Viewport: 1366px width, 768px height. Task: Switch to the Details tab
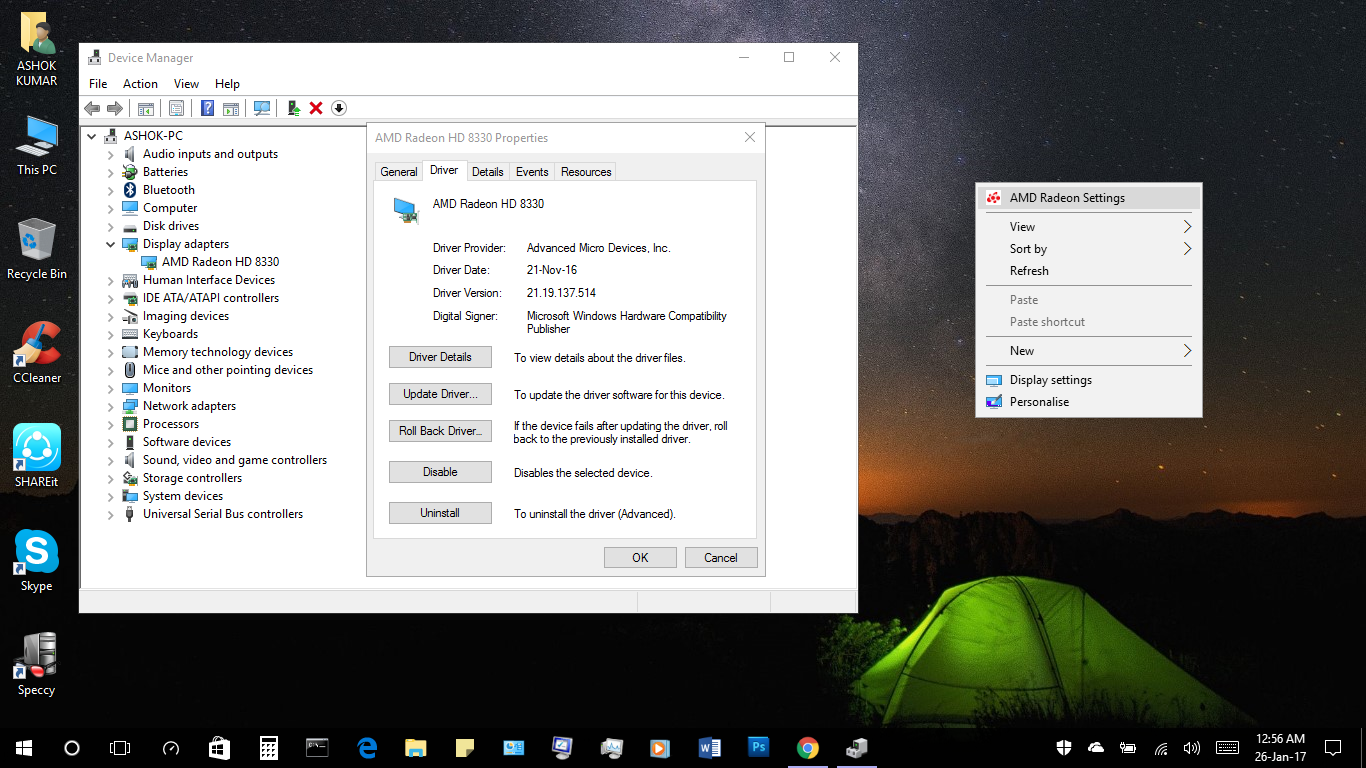click(487, 172)
